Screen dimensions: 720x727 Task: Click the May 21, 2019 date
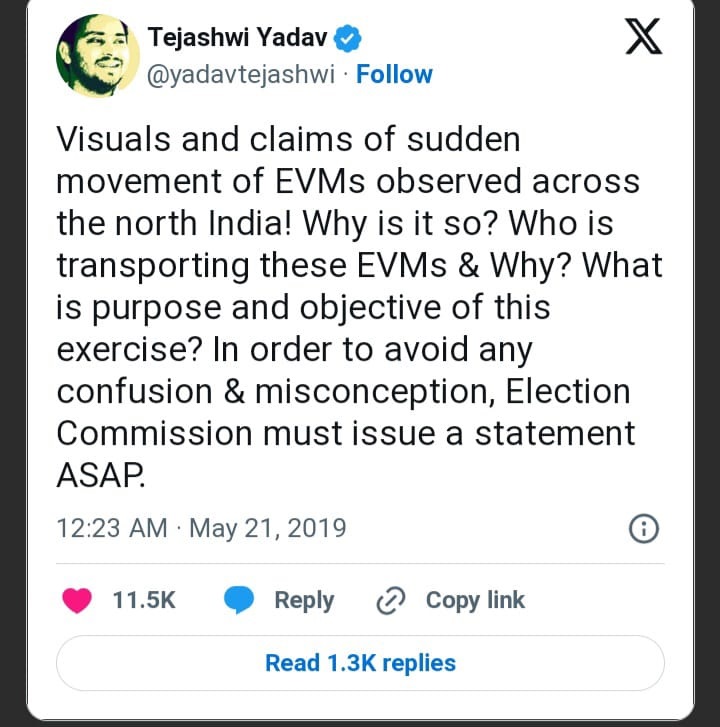[267, 527]
